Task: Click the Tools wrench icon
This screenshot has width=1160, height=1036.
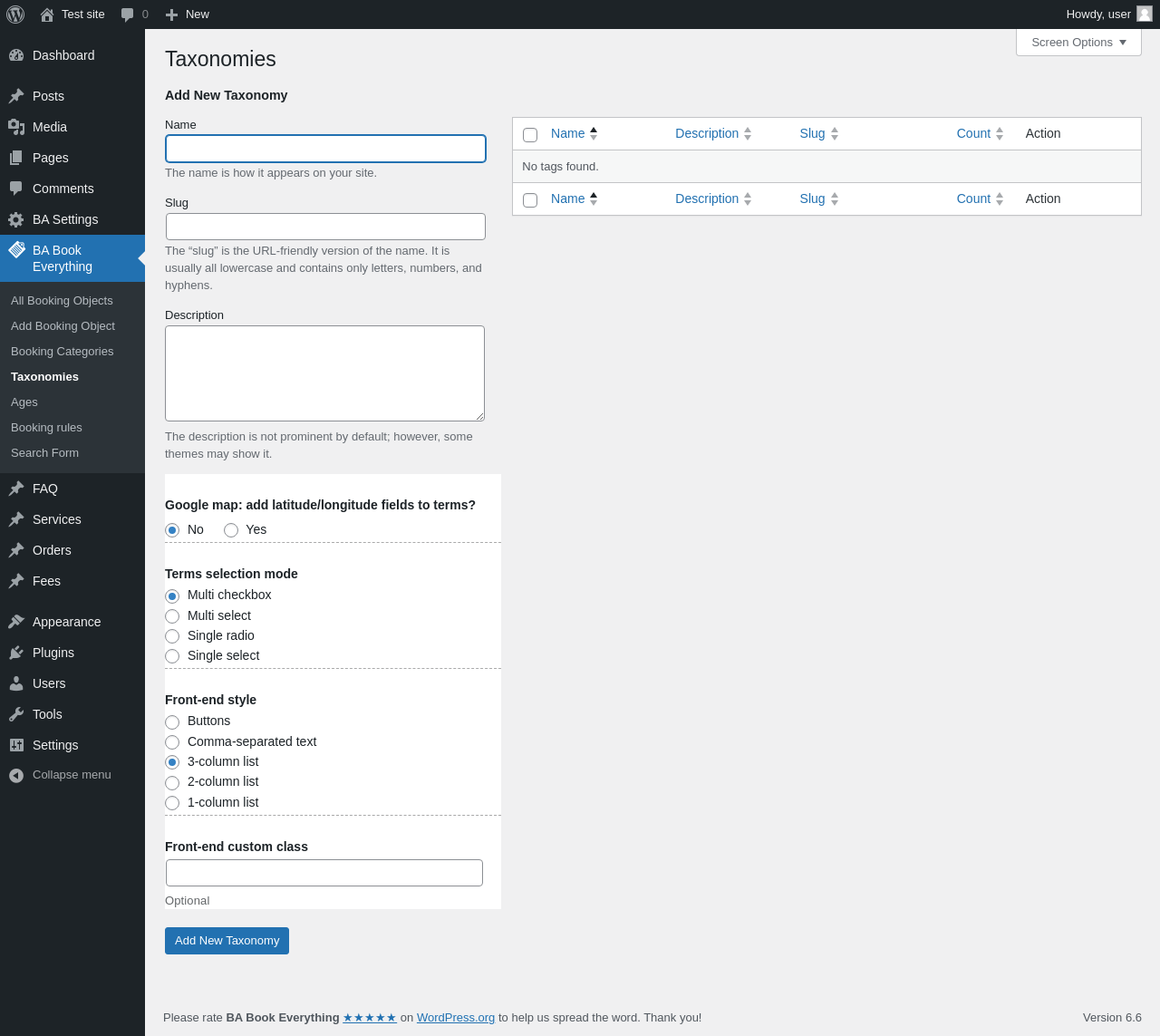Action: tap(16, 714)
